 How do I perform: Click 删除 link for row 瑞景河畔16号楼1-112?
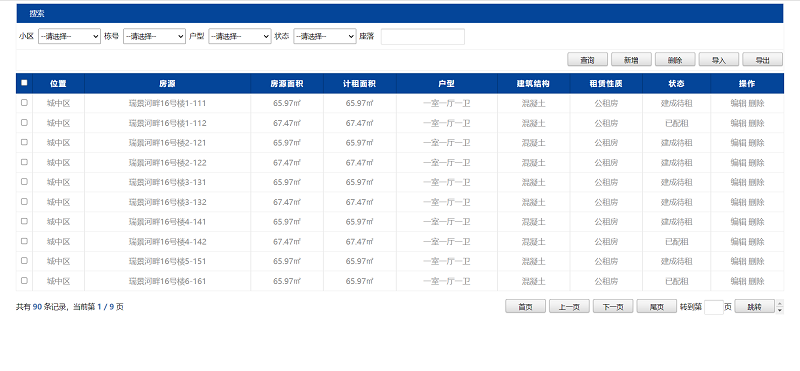tap(756, 123)
